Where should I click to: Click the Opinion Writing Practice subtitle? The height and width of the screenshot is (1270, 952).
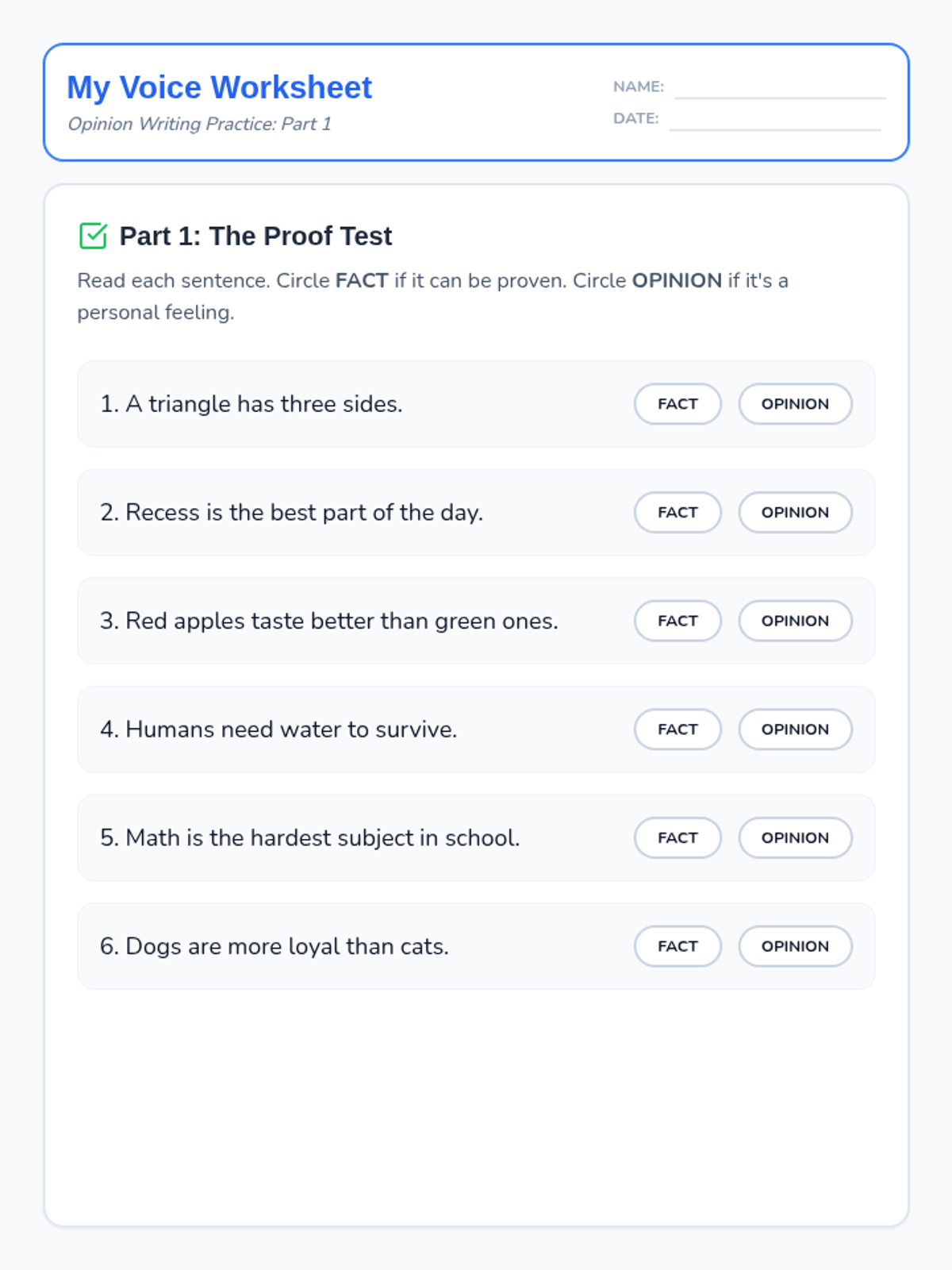click(199, 124)
